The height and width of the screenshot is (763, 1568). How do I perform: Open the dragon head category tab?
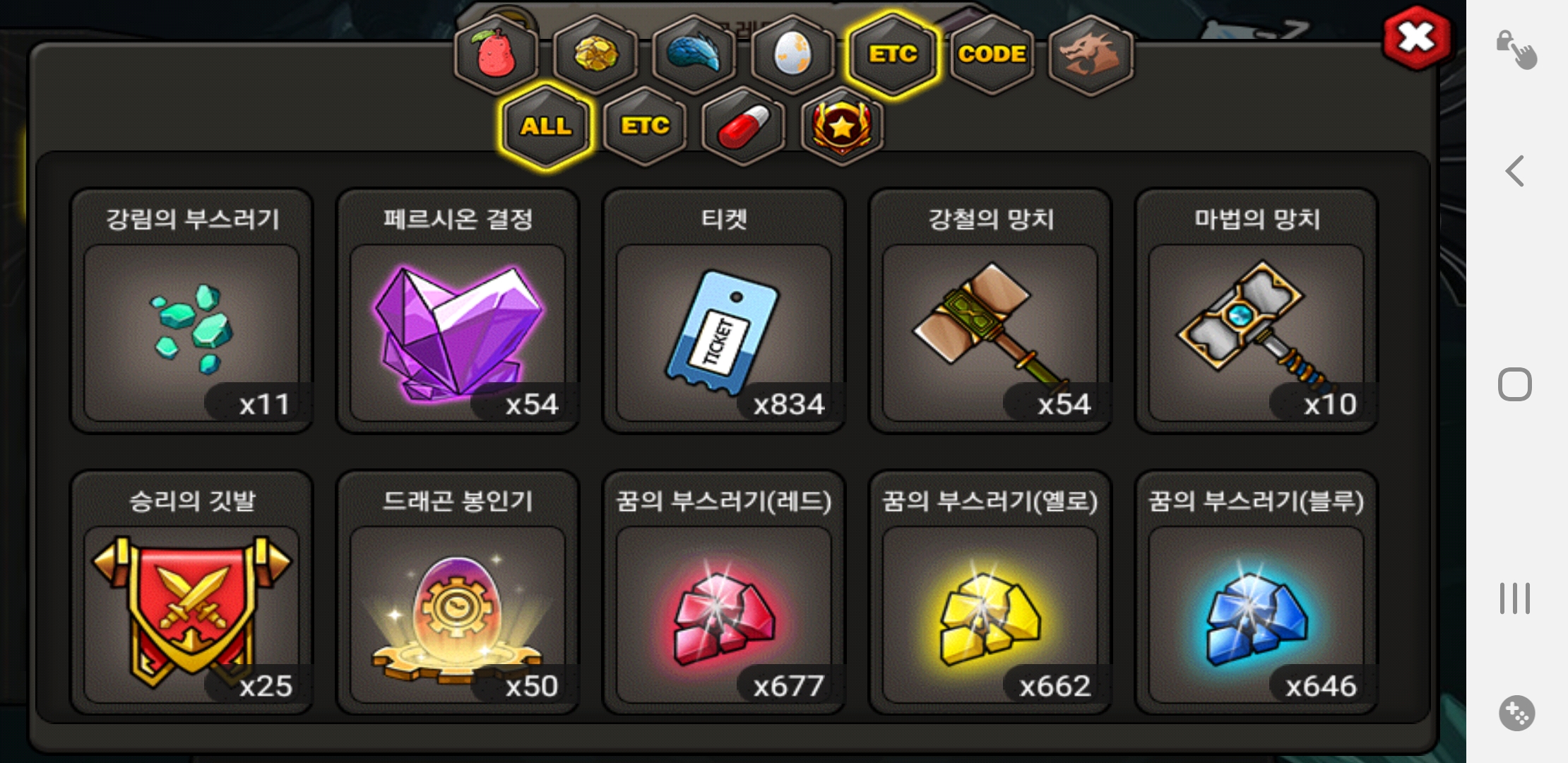tap(1091, 54)
